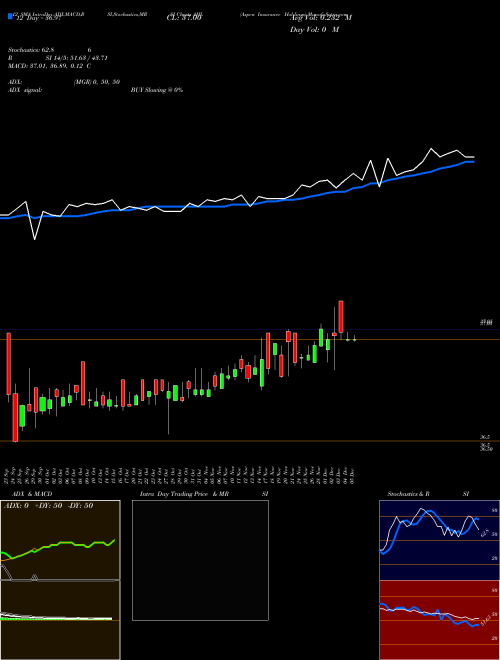Click the red RSI chart panel
500x660 pixels.
pyautogui.click(x=439, y=620)
